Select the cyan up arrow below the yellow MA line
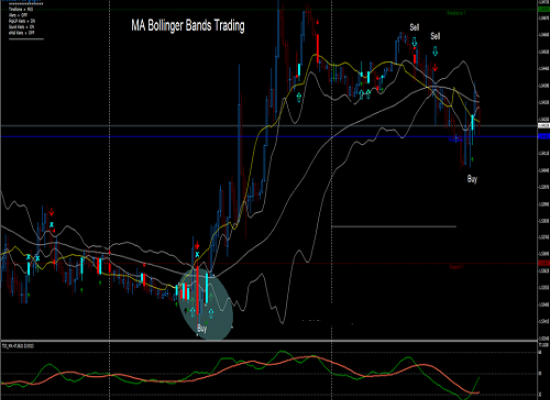550x400 pixels. coord(299,97)
